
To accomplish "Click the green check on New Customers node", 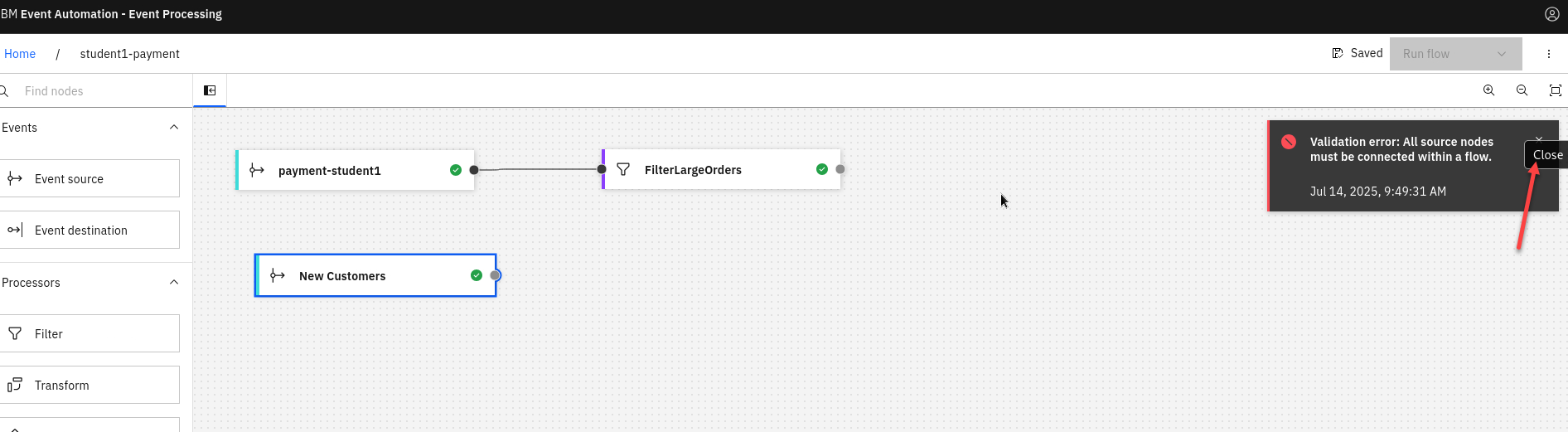I will [476, 275].
